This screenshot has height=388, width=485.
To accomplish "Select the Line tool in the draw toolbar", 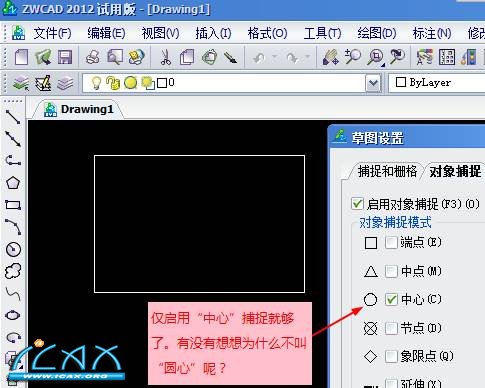I will pos(13,117).
